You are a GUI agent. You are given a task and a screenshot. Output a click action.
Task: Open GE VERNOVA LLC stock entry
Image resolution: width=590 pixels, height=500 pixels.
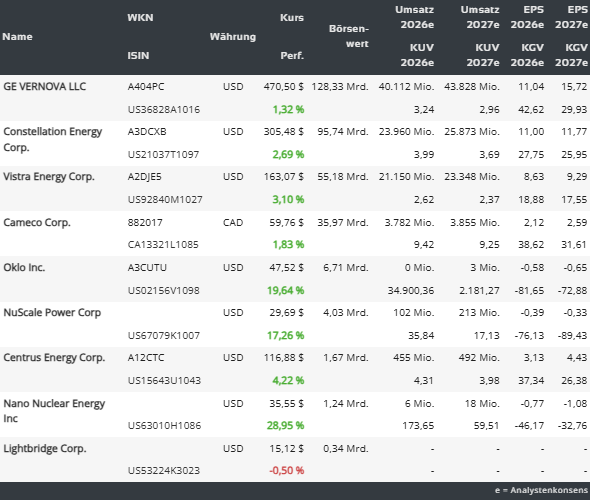tap(44, 87)
